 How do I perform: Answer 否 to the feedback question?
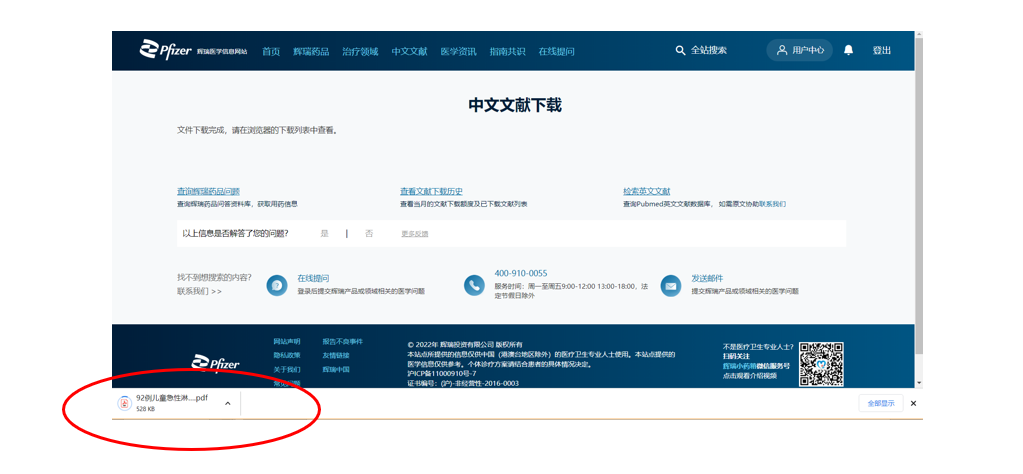click(x=369, y=233)
